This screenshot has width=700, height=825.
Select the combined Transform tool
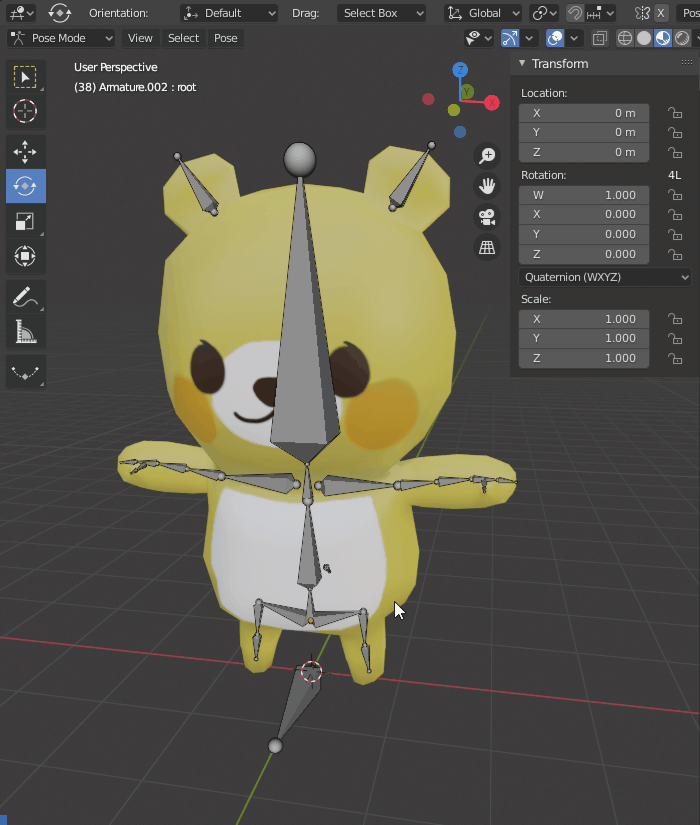point(25,256)
